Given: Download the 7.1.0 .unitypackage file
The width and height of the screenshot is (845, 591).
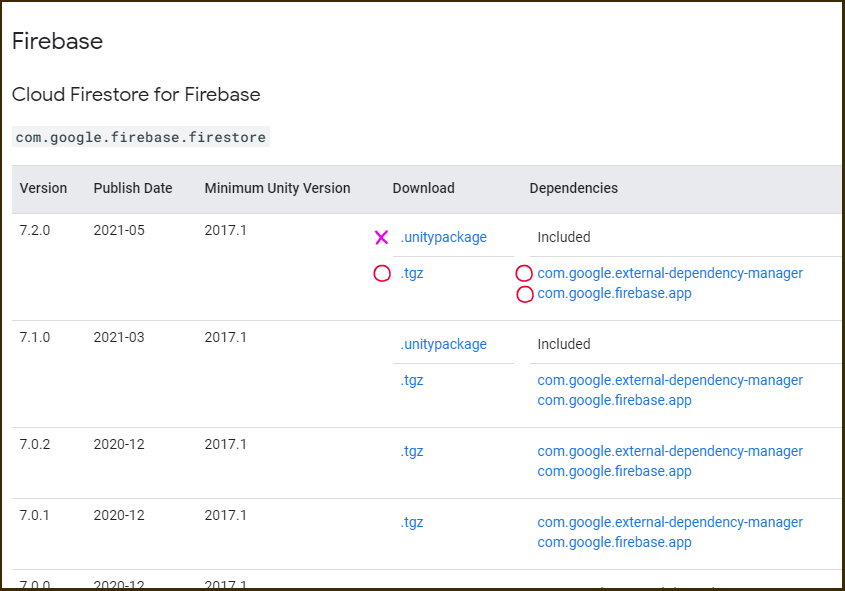Looking at the screenshot, I should [443, 344].
